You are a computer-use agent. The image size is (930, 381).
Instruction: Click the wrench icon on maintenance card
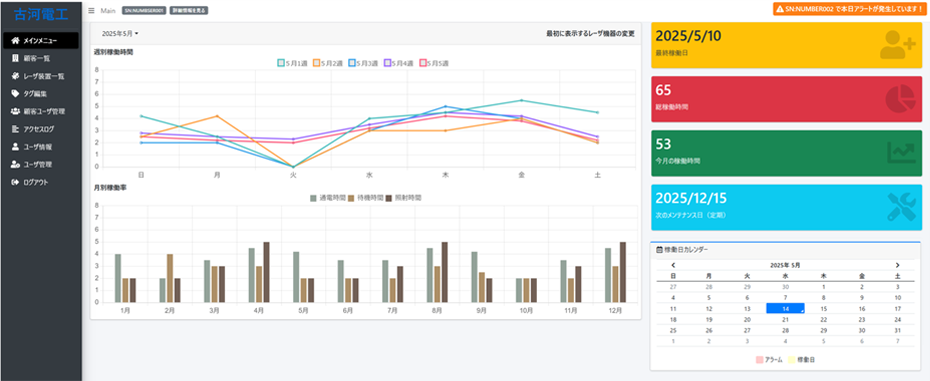click(901, 207)
